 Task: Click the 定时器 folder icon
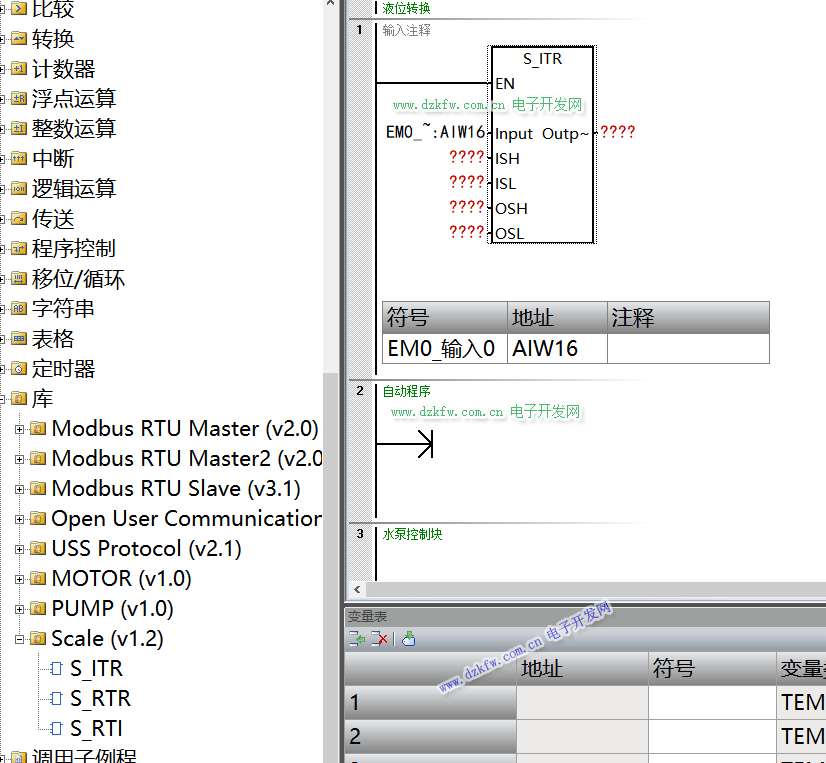(x=19, y=369)
